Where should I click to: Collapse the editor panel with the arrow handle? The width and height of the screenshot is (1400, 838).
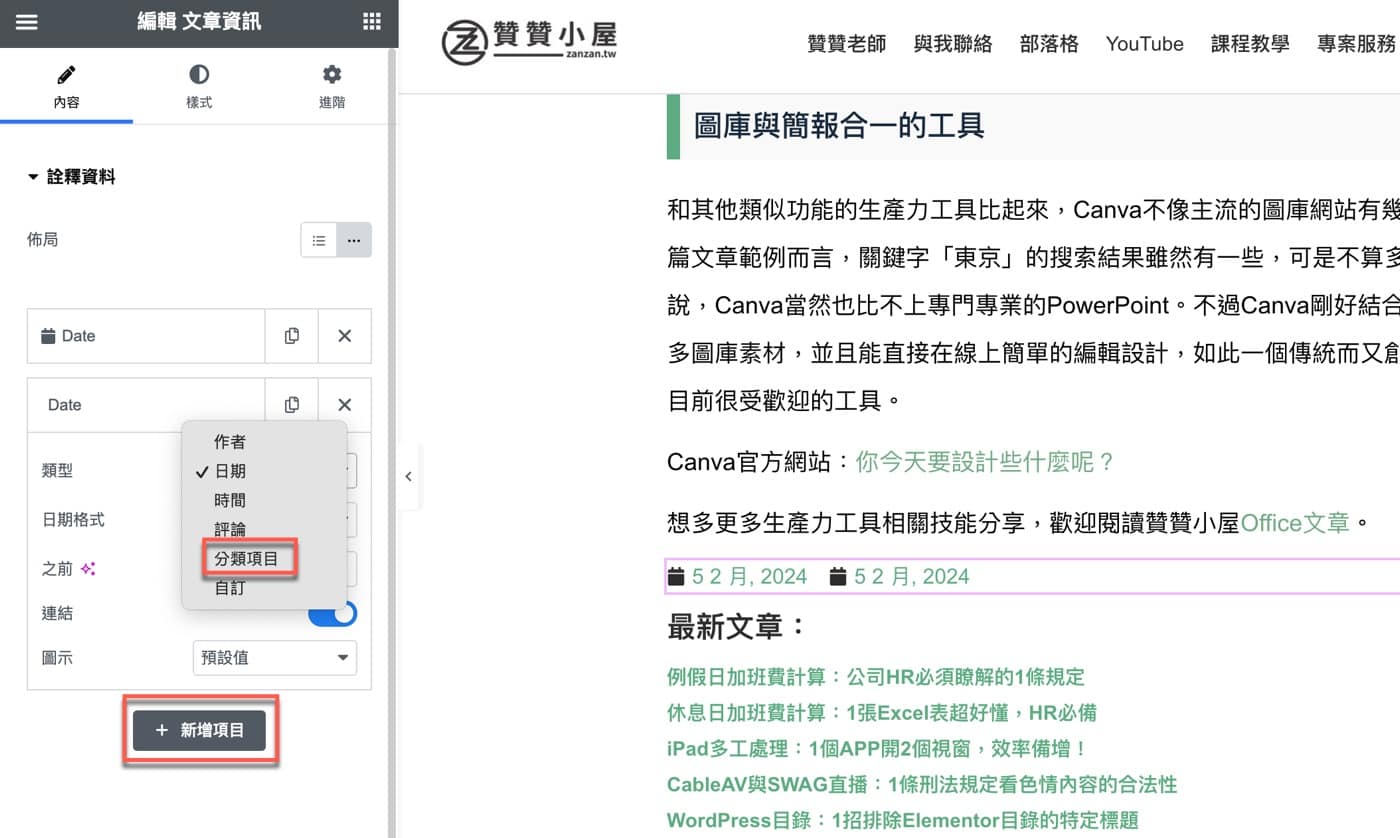(408, 477)
